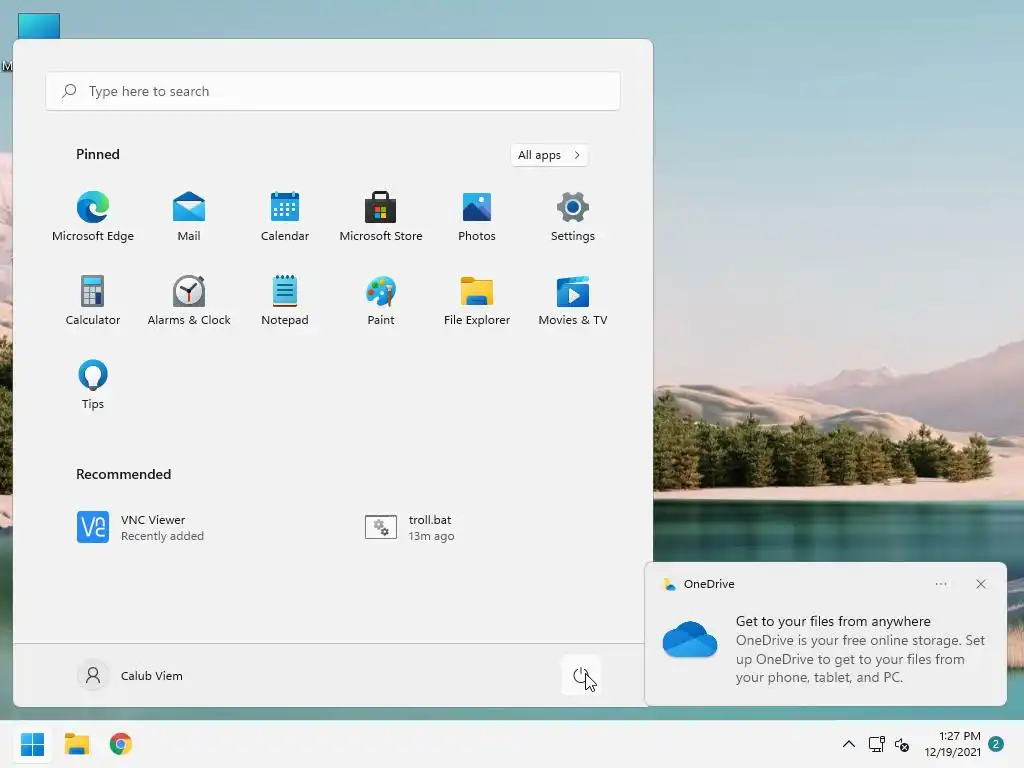Click the Windows Start button on taskbar
1024x768 pixels.
(x=32, y=744)
